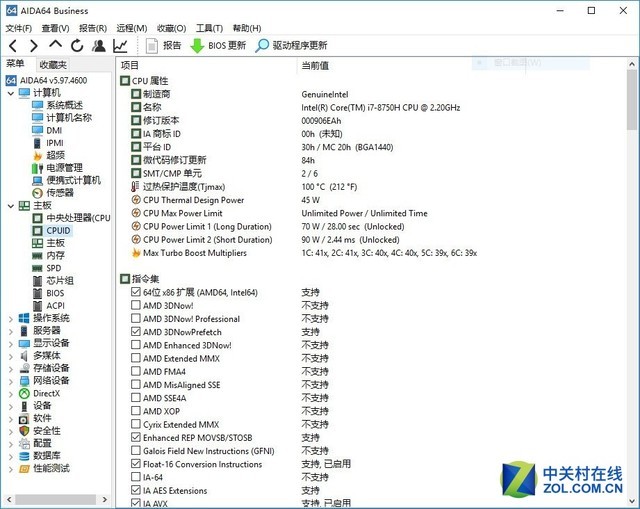Select the 内存 memory icon item
Viewport: 640px width, 509px height.
[49, 256]
